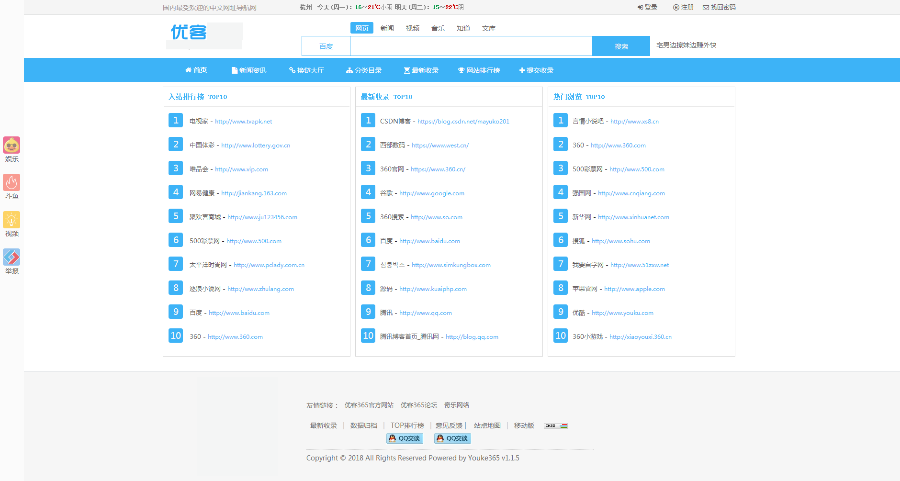900x481 pixels.
Task: Open the http://www.google.com link
Action: [x=432, y=193]
